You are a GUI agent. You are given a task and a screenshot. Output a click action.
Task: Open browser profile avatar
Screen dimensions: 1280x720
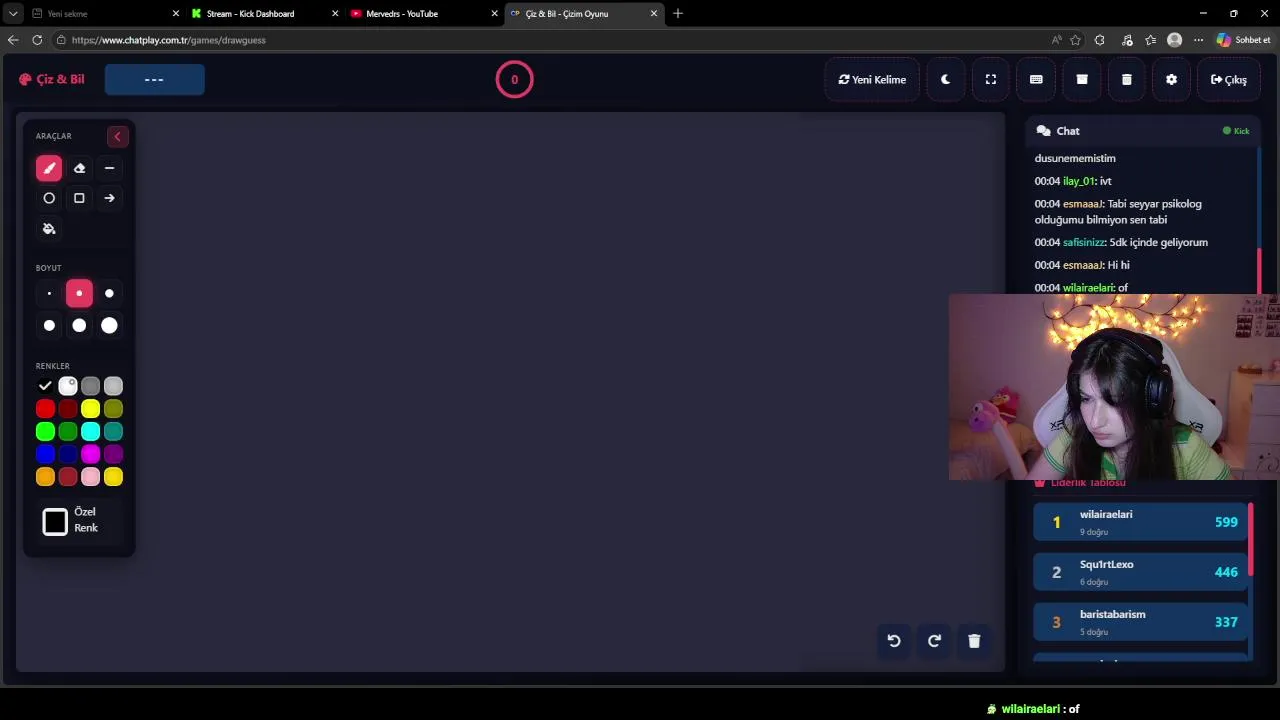(1174, 40)
